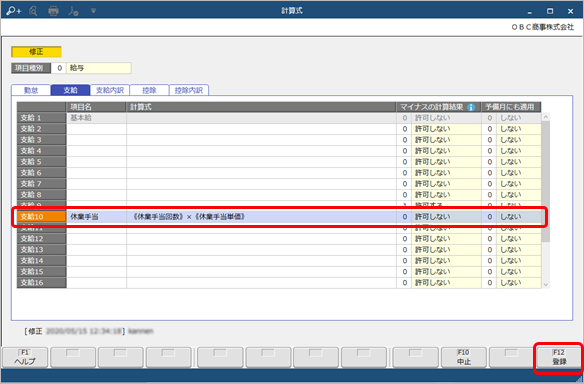Click the 基本給 item name cell
584x384 pixels.
[x=96, y=118]
